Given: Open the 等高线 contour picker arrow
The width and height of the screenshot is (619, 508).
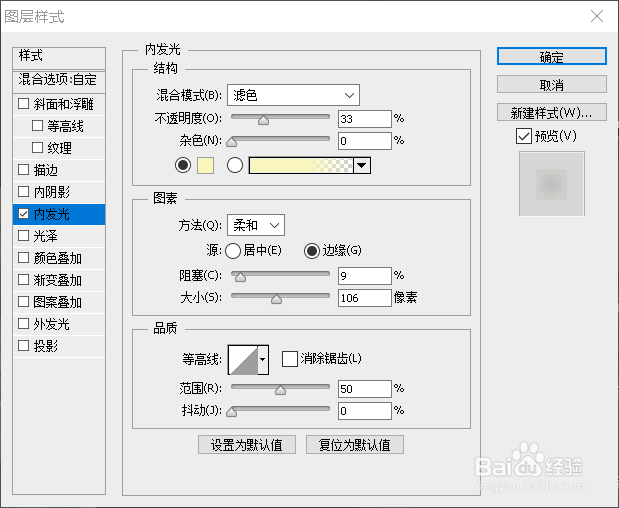Looking at the screenshot, I should [263, 359].
